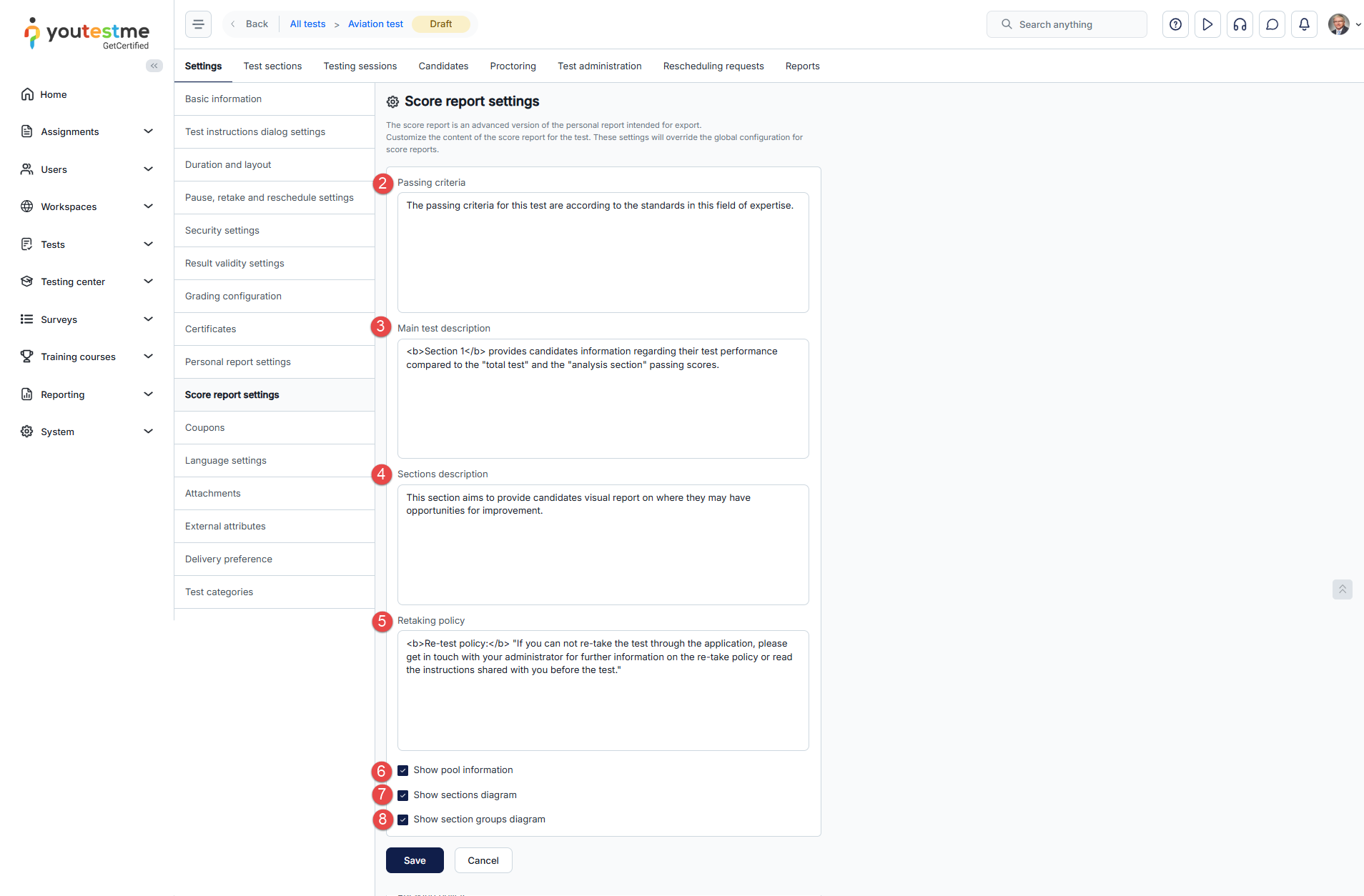
Task: Uncheck Show pool information checkbox
Action: [403, 770]
